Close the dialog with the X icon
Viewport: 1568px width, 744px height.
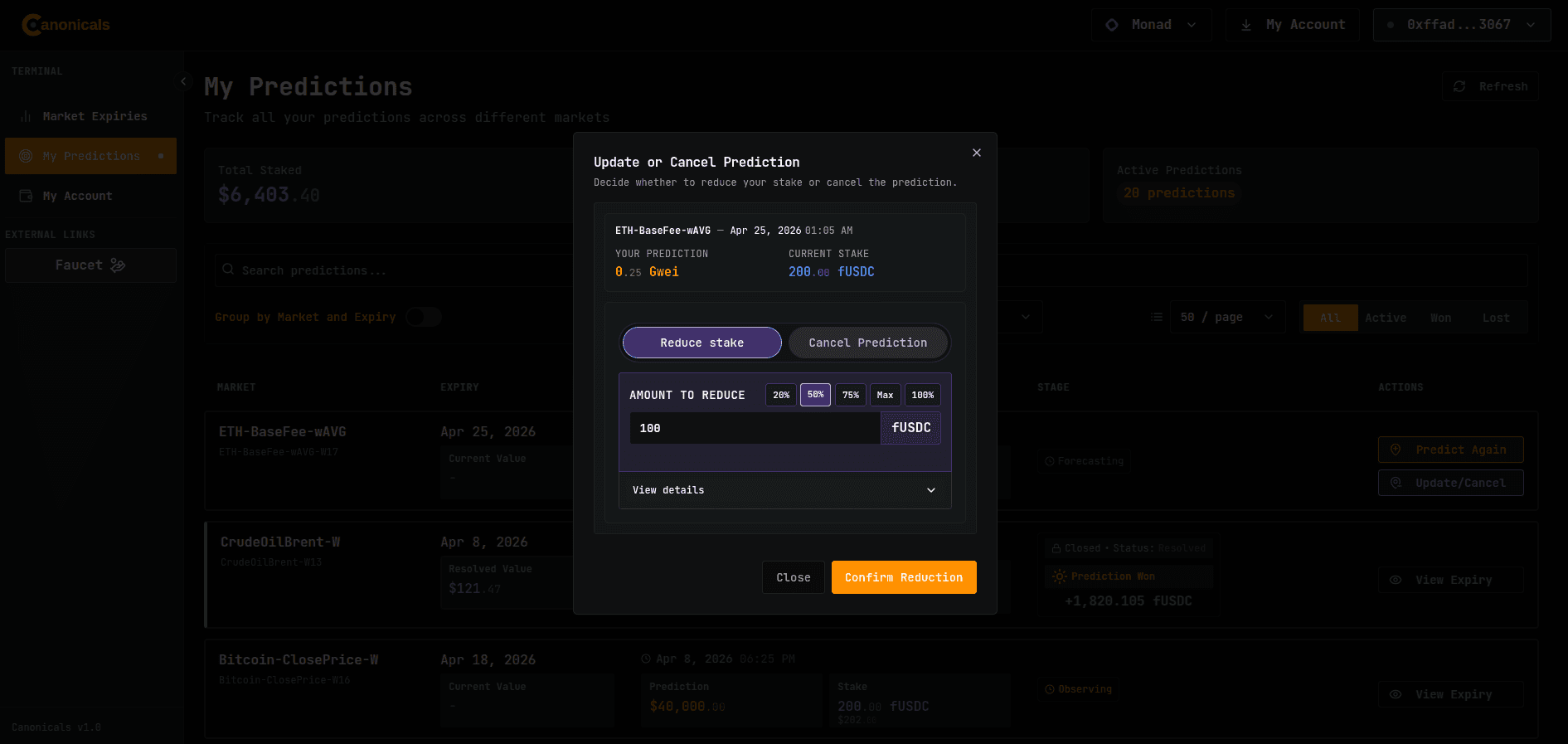pos(977,153)
